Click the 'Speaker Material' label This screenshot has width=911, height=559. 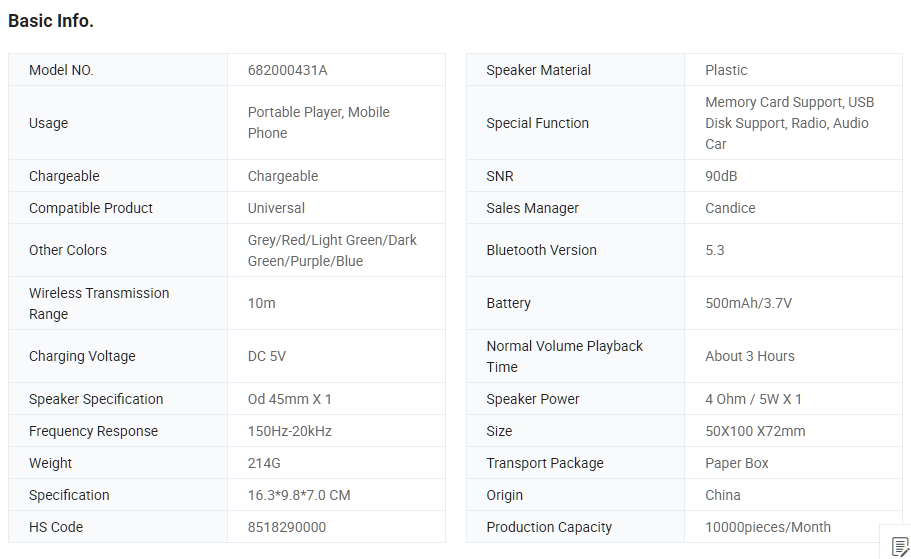pyautogui.click(x=539, y=70)
